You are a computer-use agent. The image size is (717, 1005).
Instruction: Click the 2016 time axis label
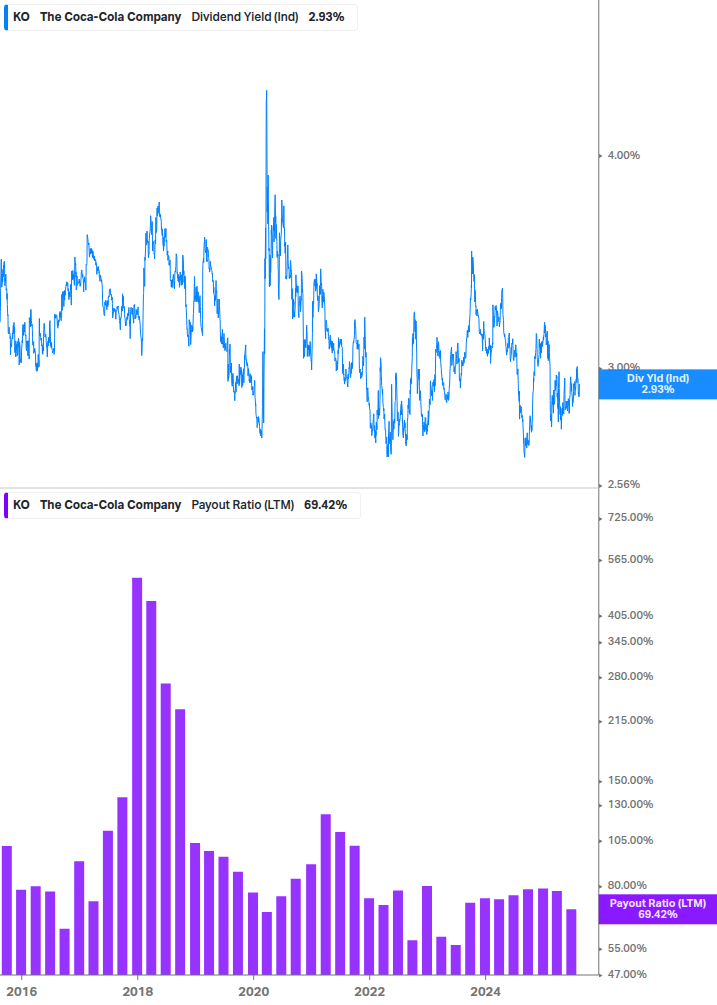(21, 992)
